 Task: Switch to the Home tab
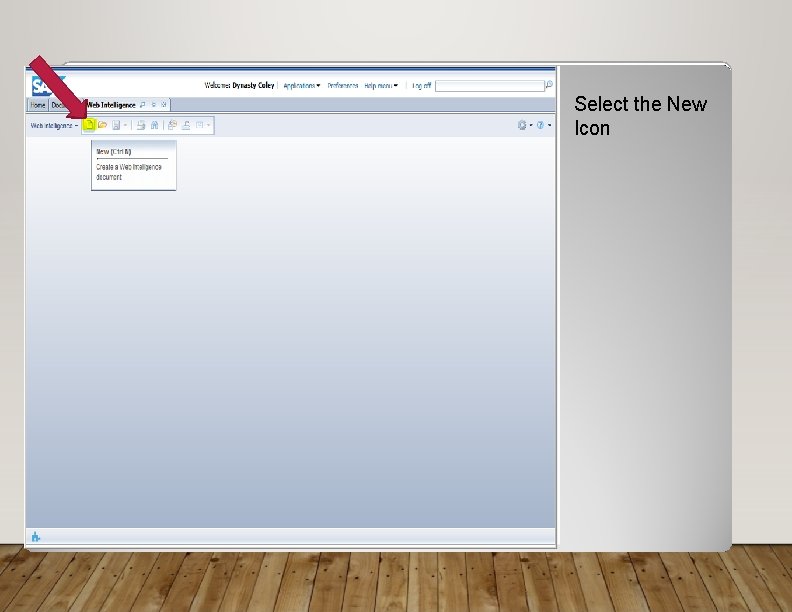[x=38, y=105]
